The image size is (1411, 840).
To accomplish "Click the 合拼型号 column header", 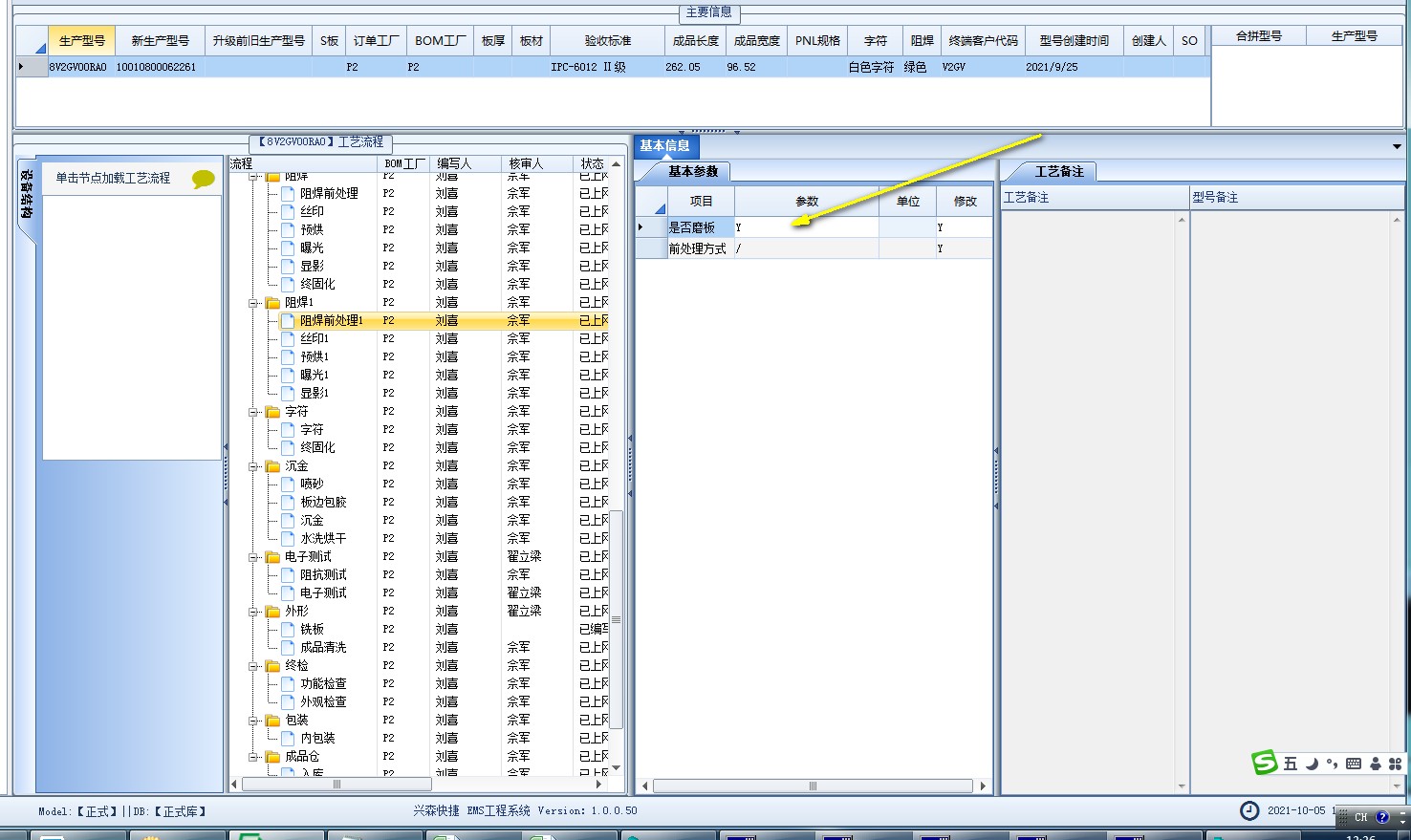I will [x=1258, y=36].
